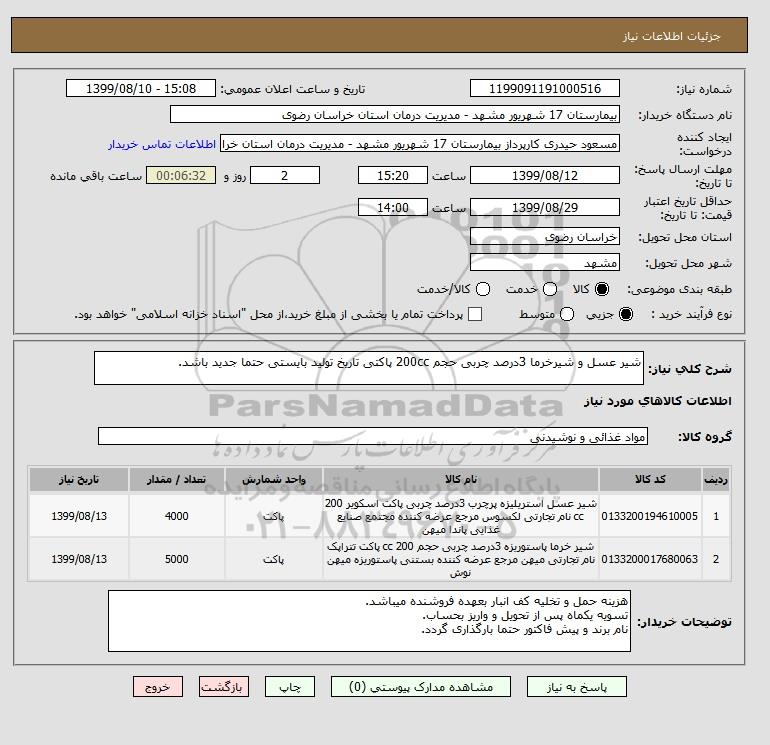Click the delivery province field خراسان رضوی
This screenshot has height=745, width=770.
click(545, 237)
